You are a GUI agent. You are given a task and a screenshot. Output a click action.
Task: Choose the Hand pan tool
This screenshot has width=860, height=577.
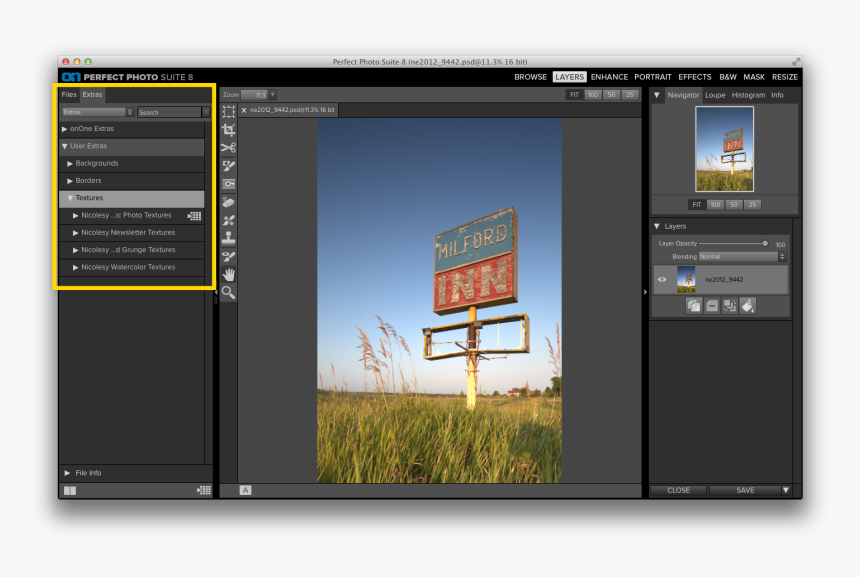(x=228, y=274)
